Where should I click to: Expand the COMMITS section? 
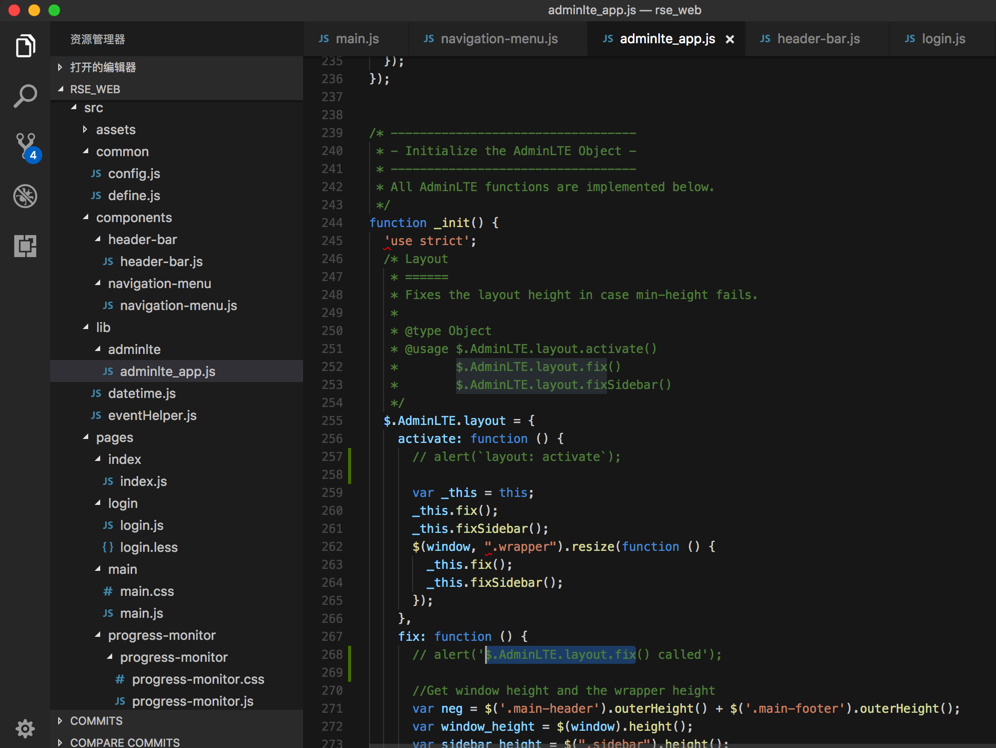pos(96,721)
